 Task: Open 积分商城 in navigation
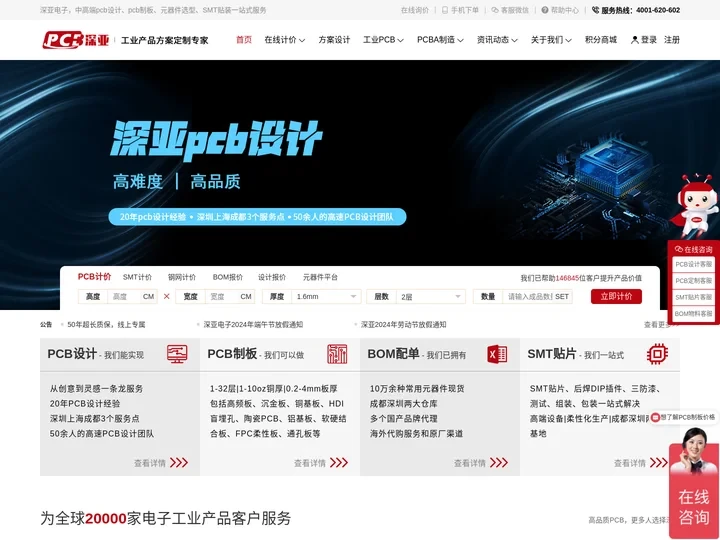click(601, 40)
